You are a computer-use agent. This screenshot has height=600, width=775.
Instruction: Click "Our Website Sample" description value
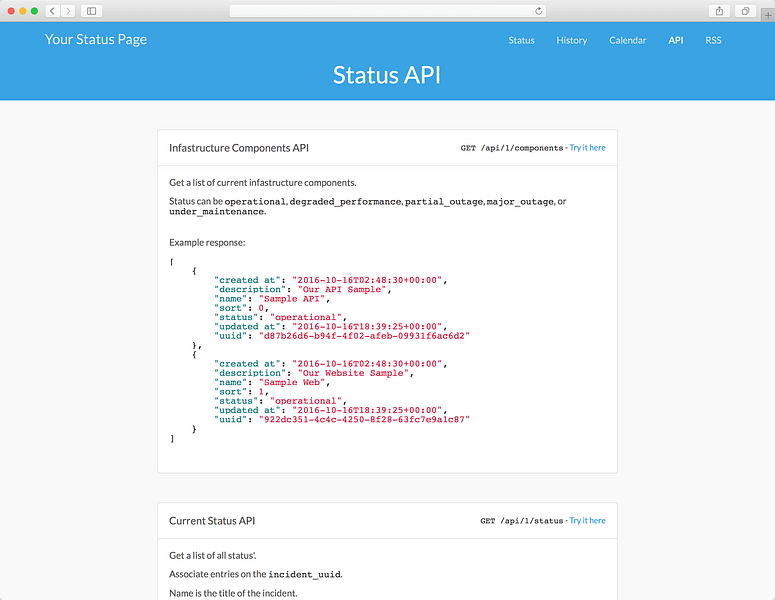(x=353, y=373)
